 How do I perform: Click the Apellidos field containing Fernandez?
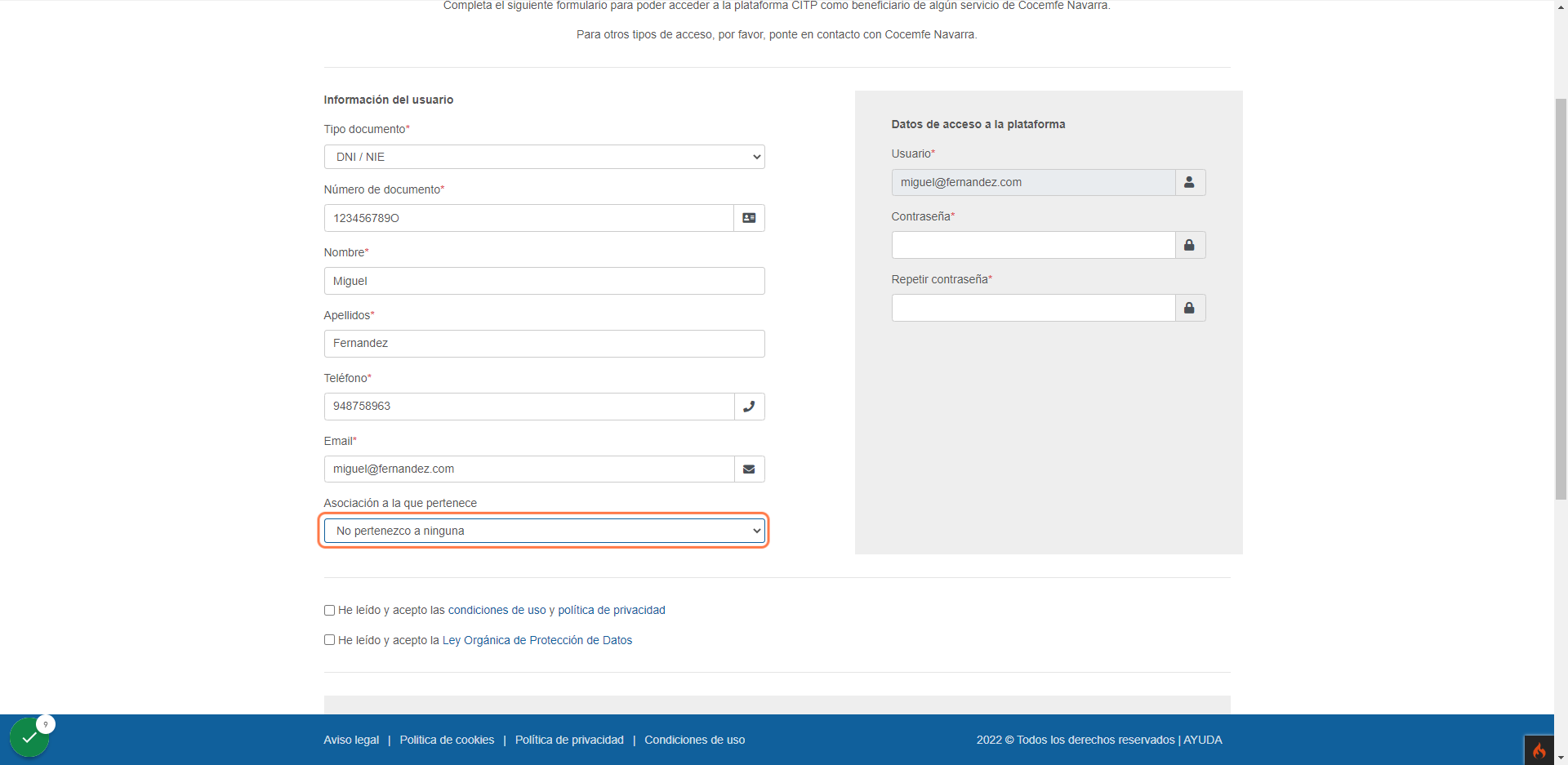point(544,344)
